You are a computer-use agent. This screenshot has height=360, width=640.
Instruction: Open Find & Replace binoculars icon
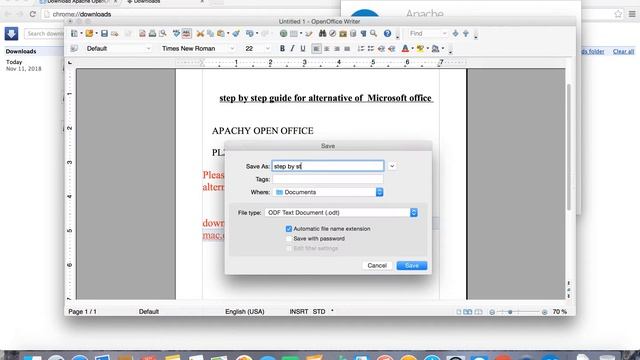pyautogui.click(x=322, y=33)
